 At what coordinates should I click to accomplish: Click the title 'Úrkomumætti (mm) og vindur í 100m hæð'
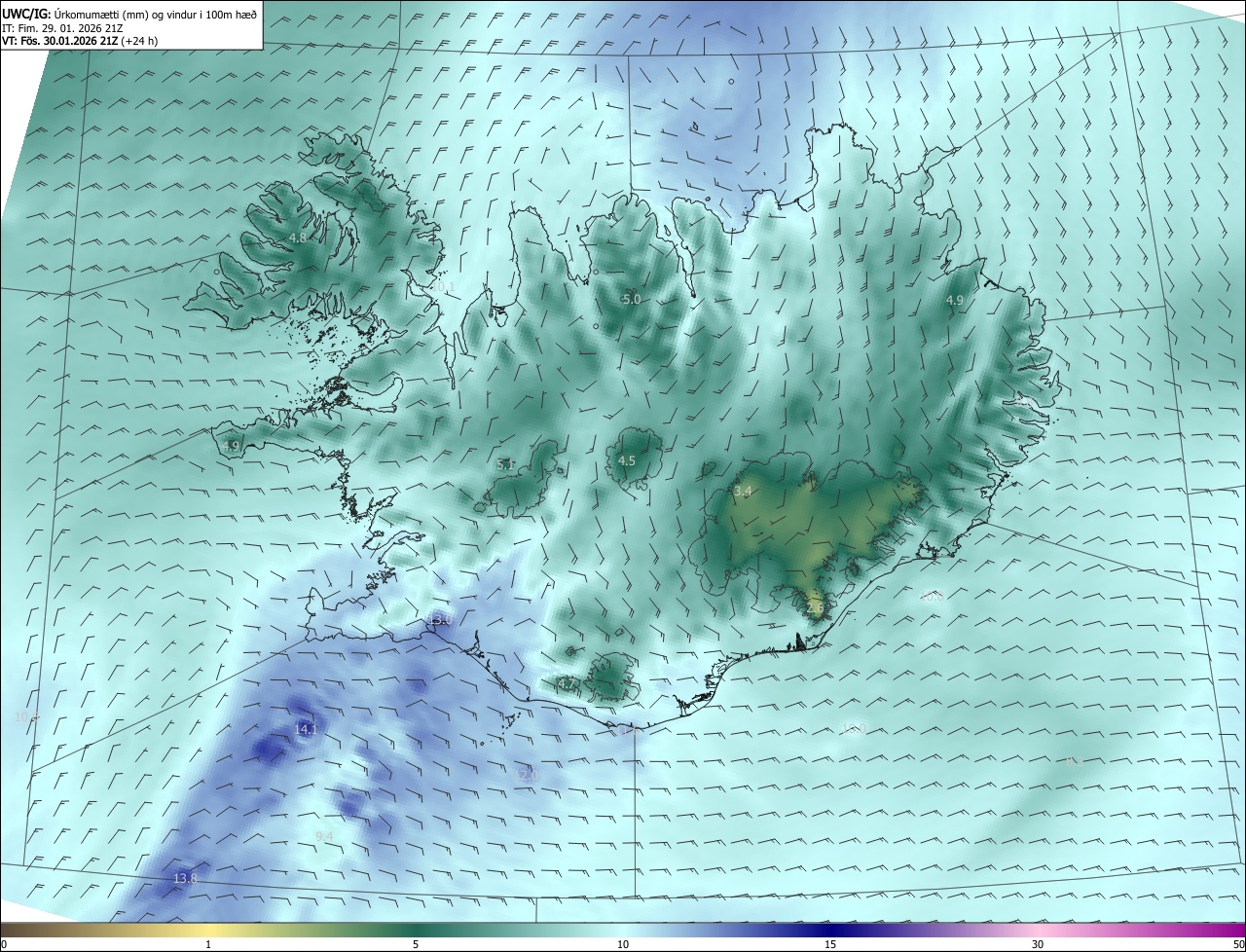156,13
